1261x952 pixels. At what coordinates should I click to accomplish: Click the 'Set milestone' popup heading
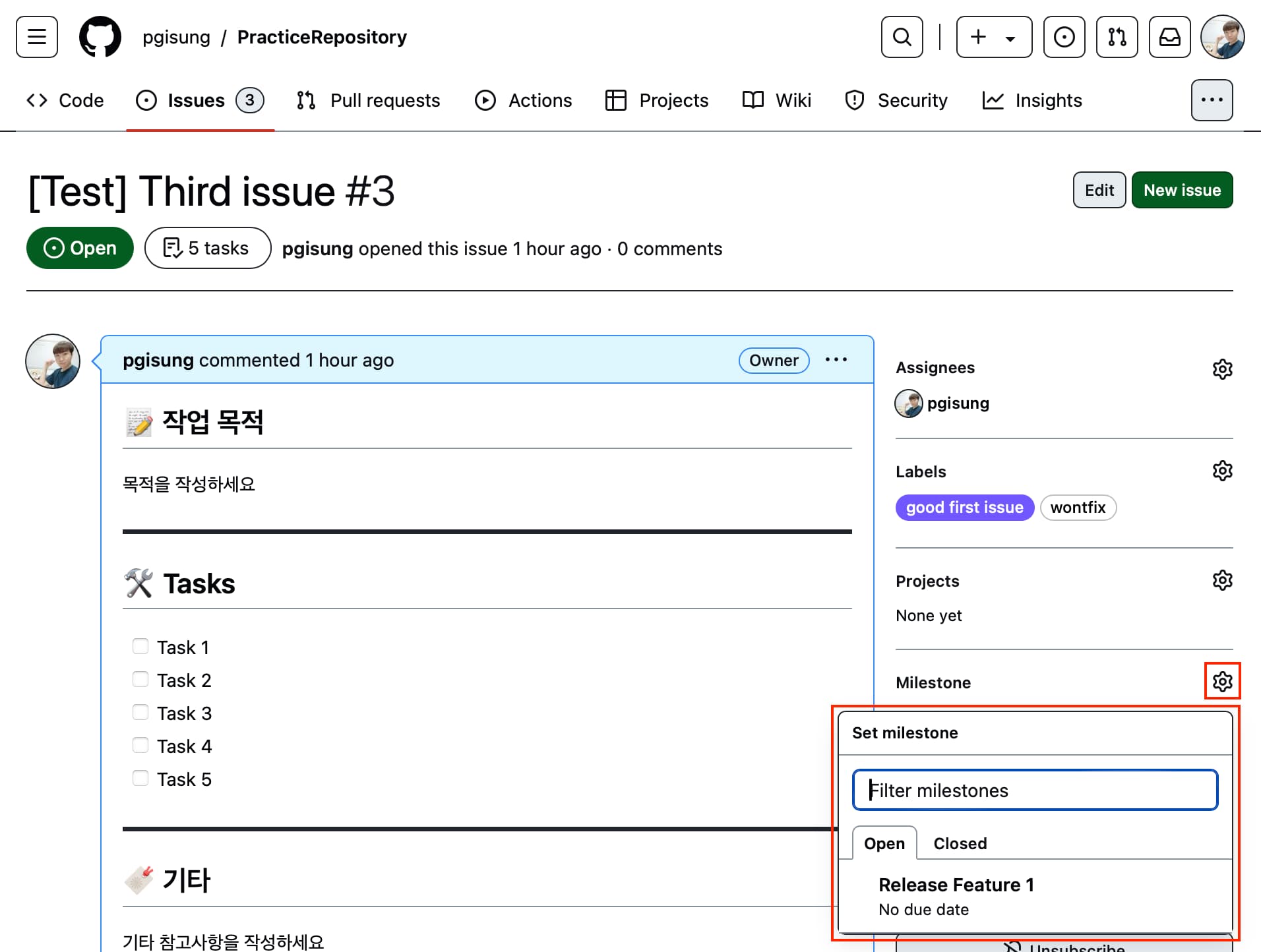tap(905, 733)
